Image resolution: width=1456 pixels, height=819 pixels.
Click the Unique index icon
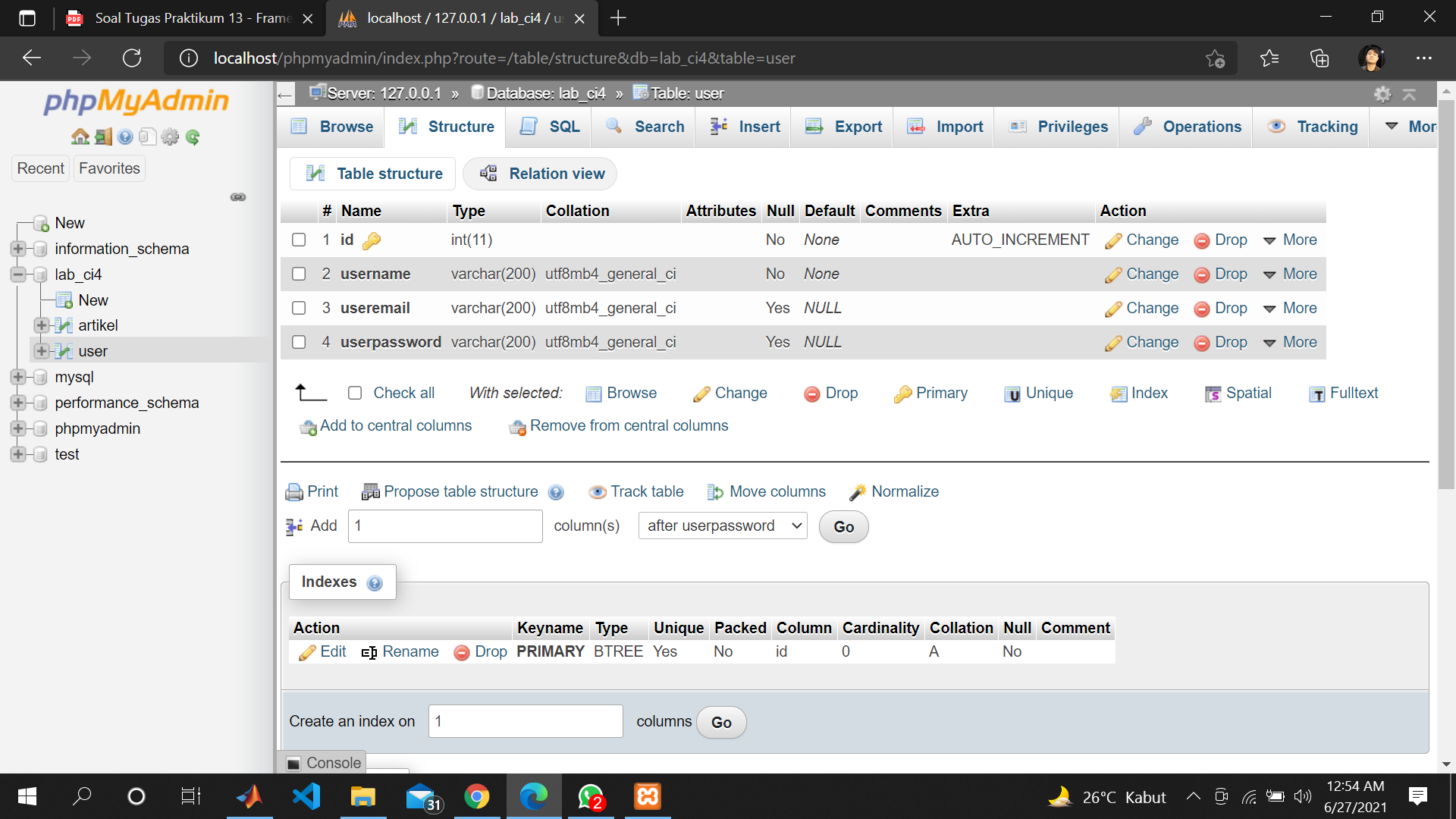coord(1014,394)
